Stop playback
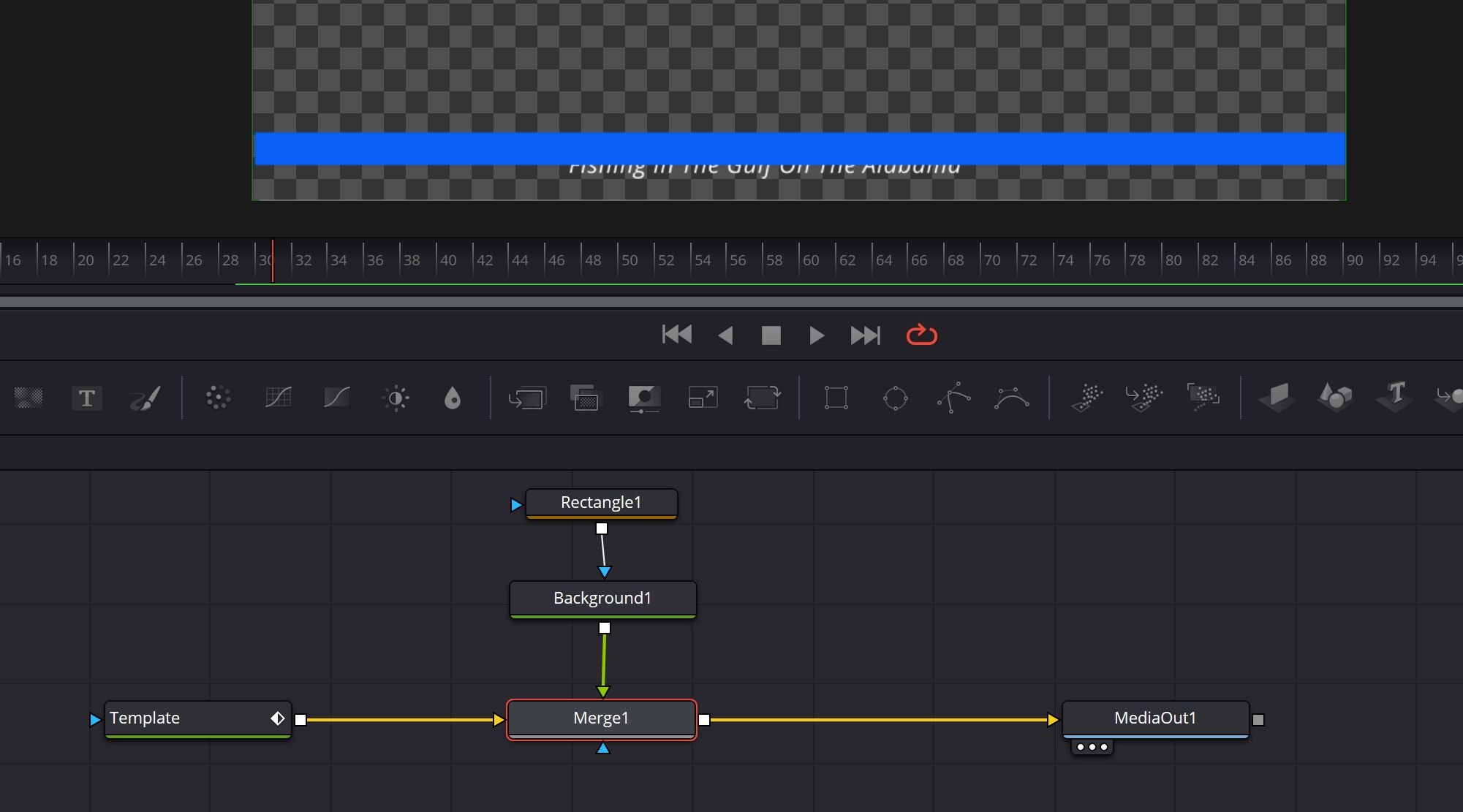The height and width of the screenshot is (812, 1463). (771, 335)
